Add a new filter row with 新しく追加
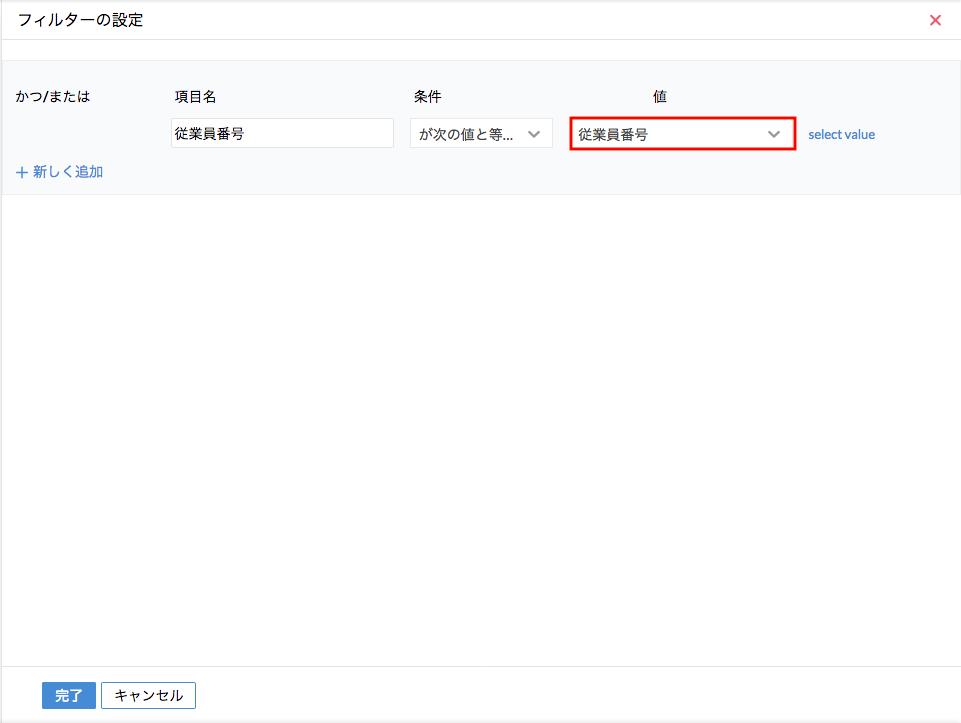Screen dimensions: 961x723 point(67,172)
